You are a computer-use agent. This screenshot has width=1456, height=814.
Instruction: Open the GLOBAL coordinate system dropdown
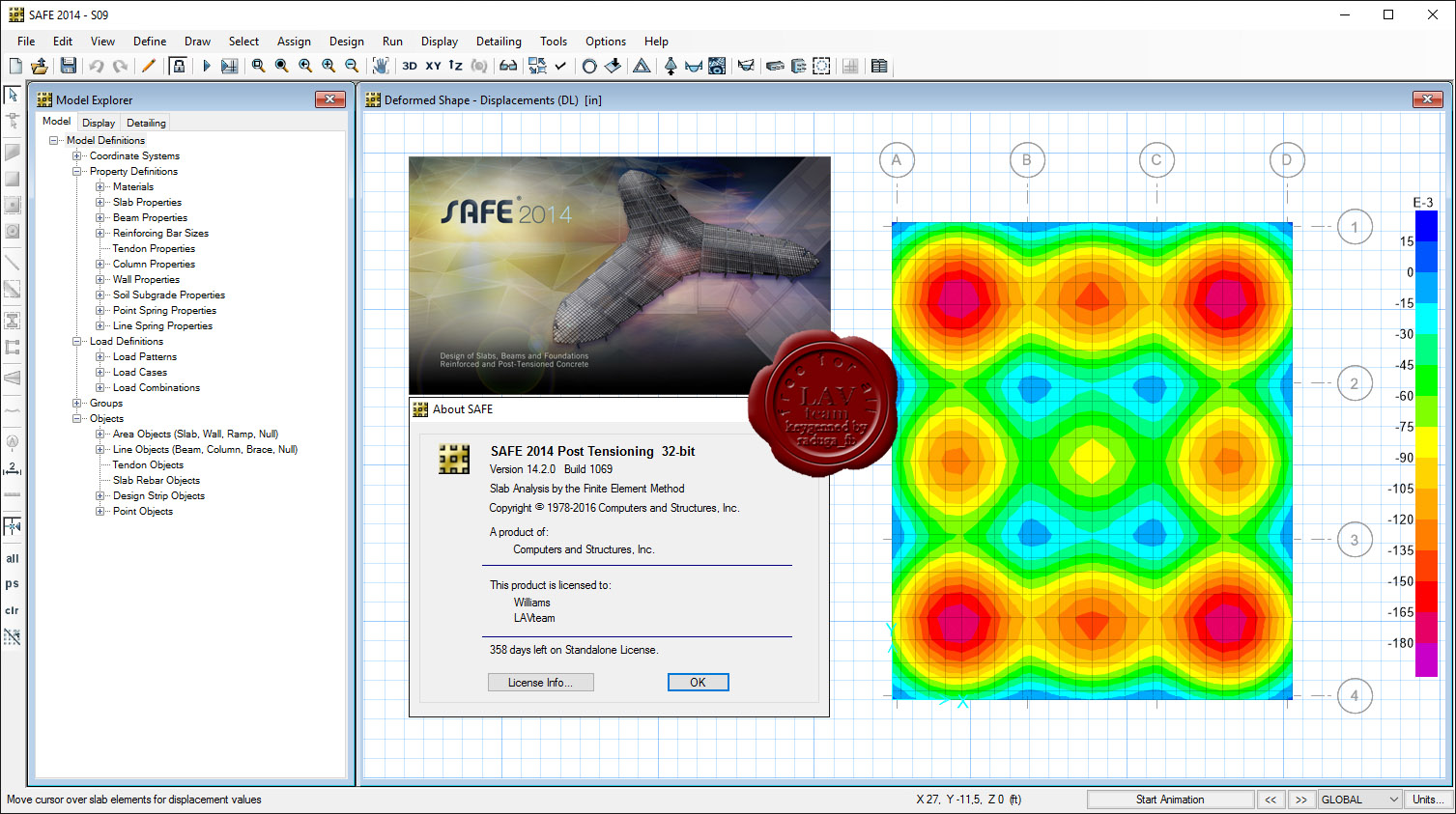coord(1360,800)
